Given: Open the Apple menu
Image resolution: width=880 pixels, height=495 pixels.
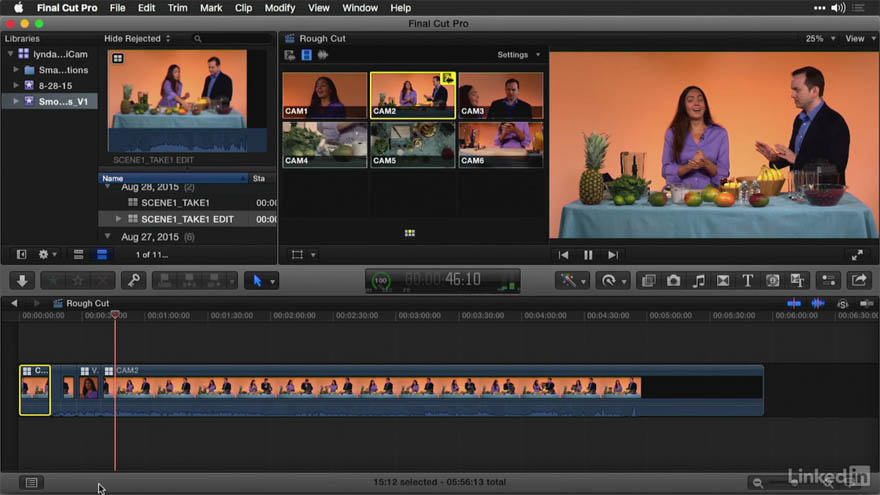Looking at the screenshot, I should pyautogui.click(x=18, y=8).
